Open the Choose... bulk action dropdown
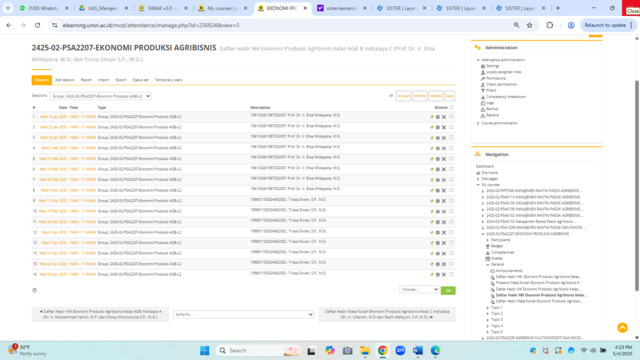The image size is (640, 360). tap(419, 289)
